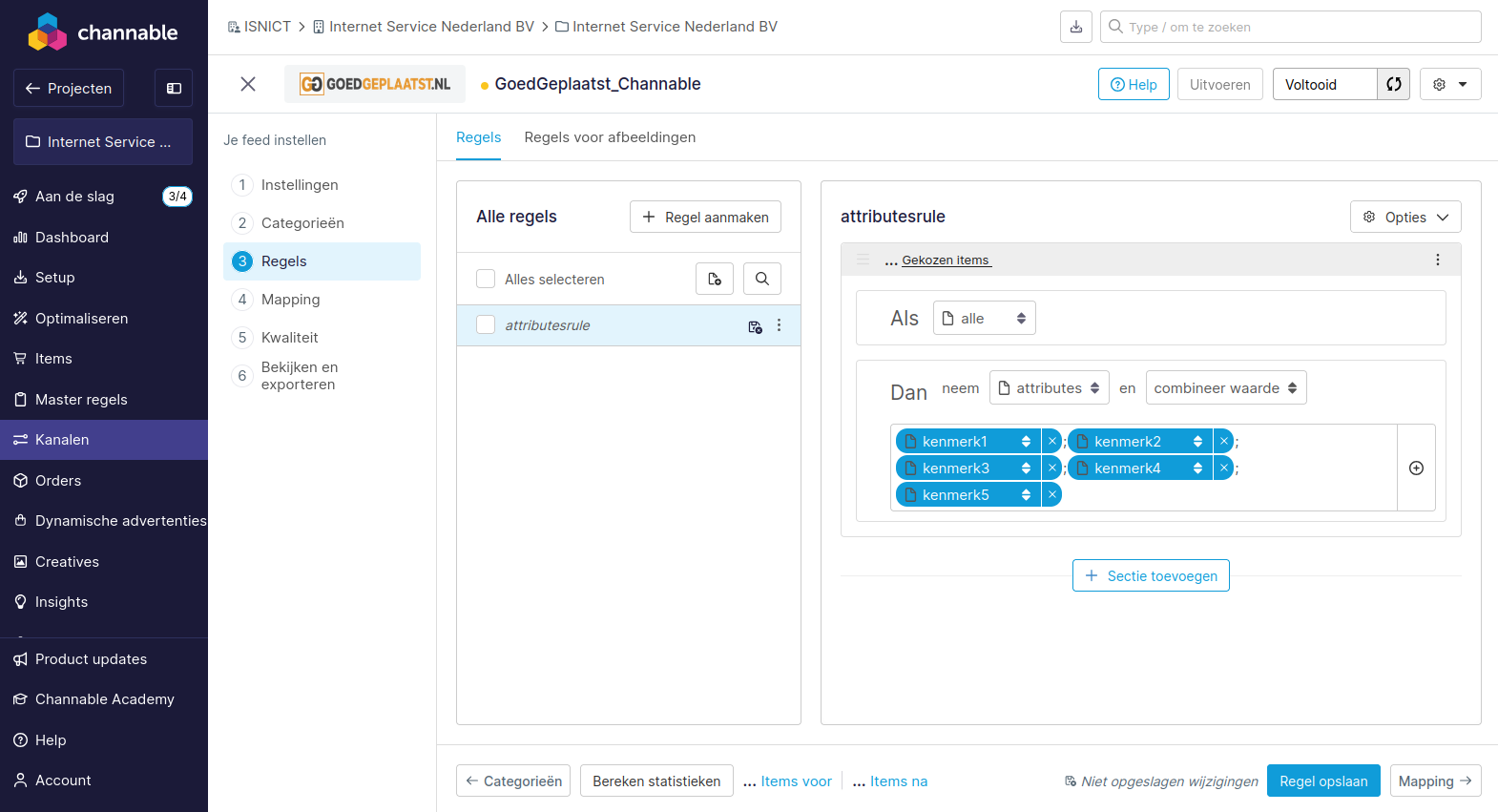Focus the top search input field
The image size is (1498, 812).
[1298, 27]
